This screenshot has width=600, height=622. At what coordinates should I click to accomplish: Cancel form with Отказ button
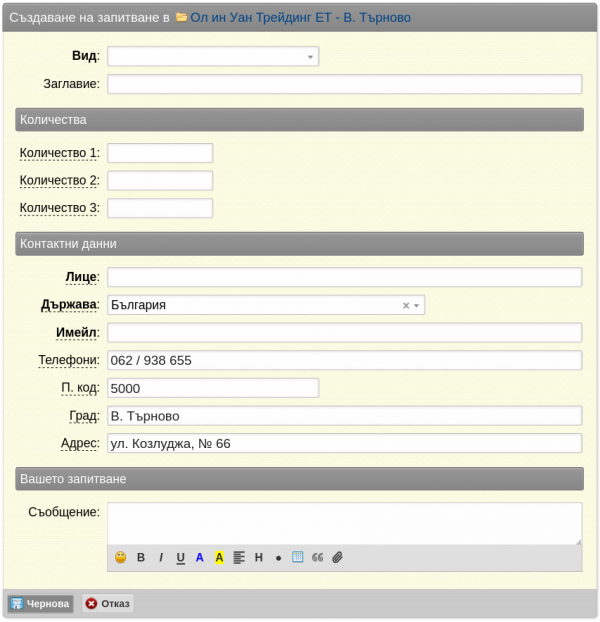pos(107,604)
